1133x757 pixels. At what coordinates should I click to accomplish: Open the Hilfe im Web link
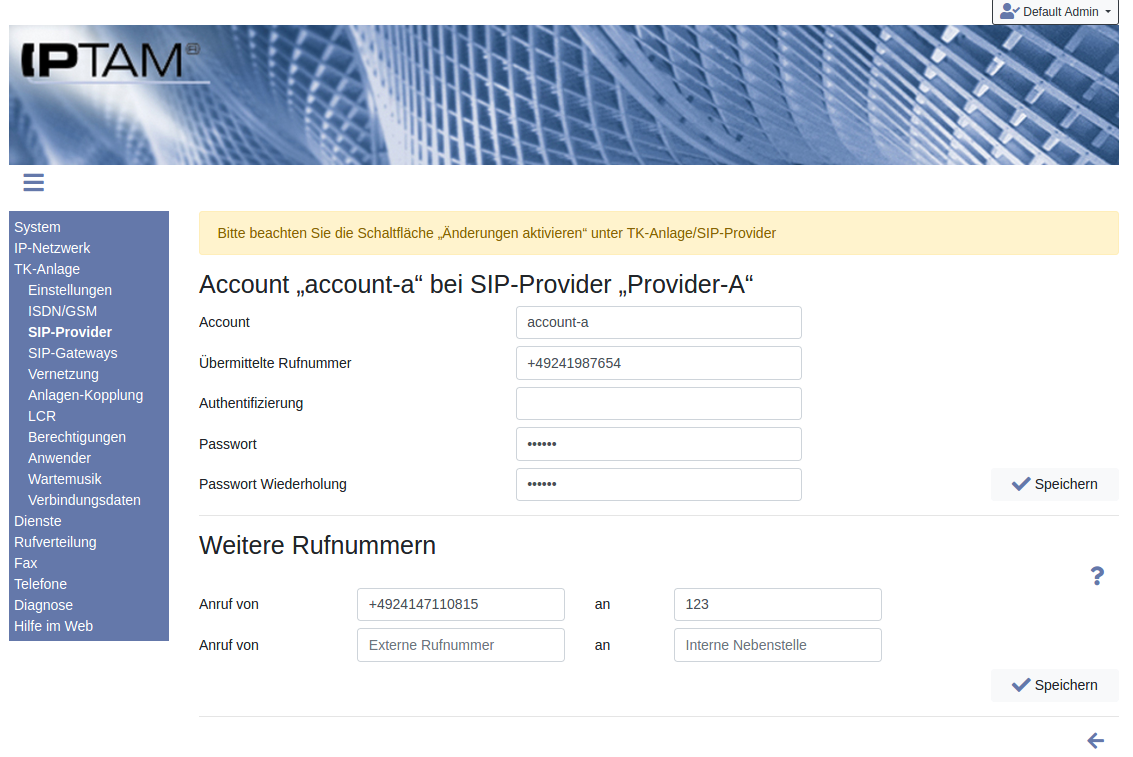tap(53, 626)
